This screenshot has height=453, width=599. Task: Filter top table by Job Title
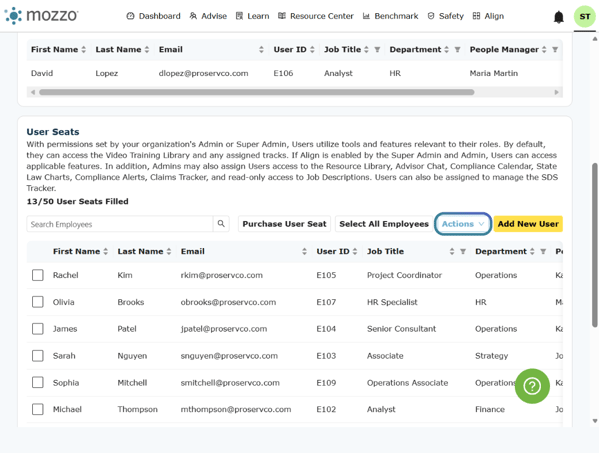377,50
